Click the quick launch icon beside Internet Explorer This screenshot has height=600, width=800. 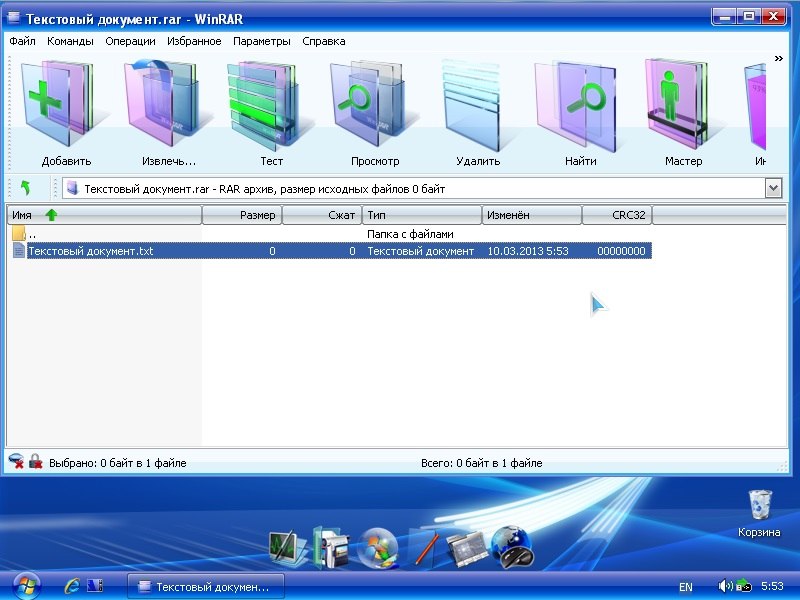pyautogui.click(x=95, y=586)
